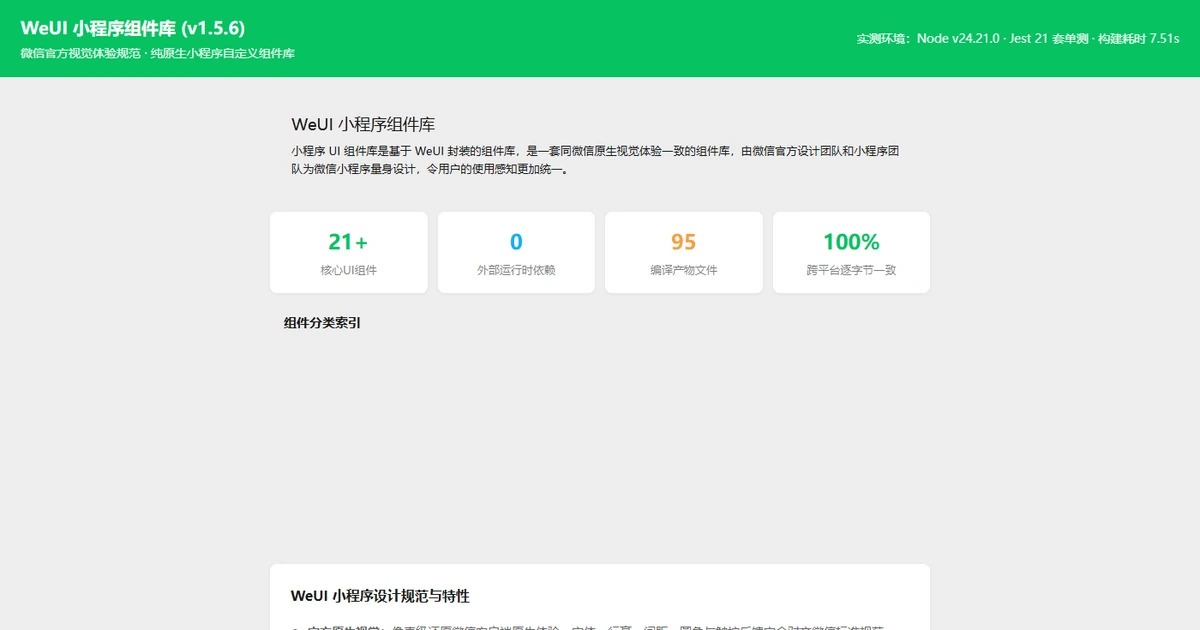
Task: Click the "WeUI 小程序组件库" section heading
Action: [363, 125]
